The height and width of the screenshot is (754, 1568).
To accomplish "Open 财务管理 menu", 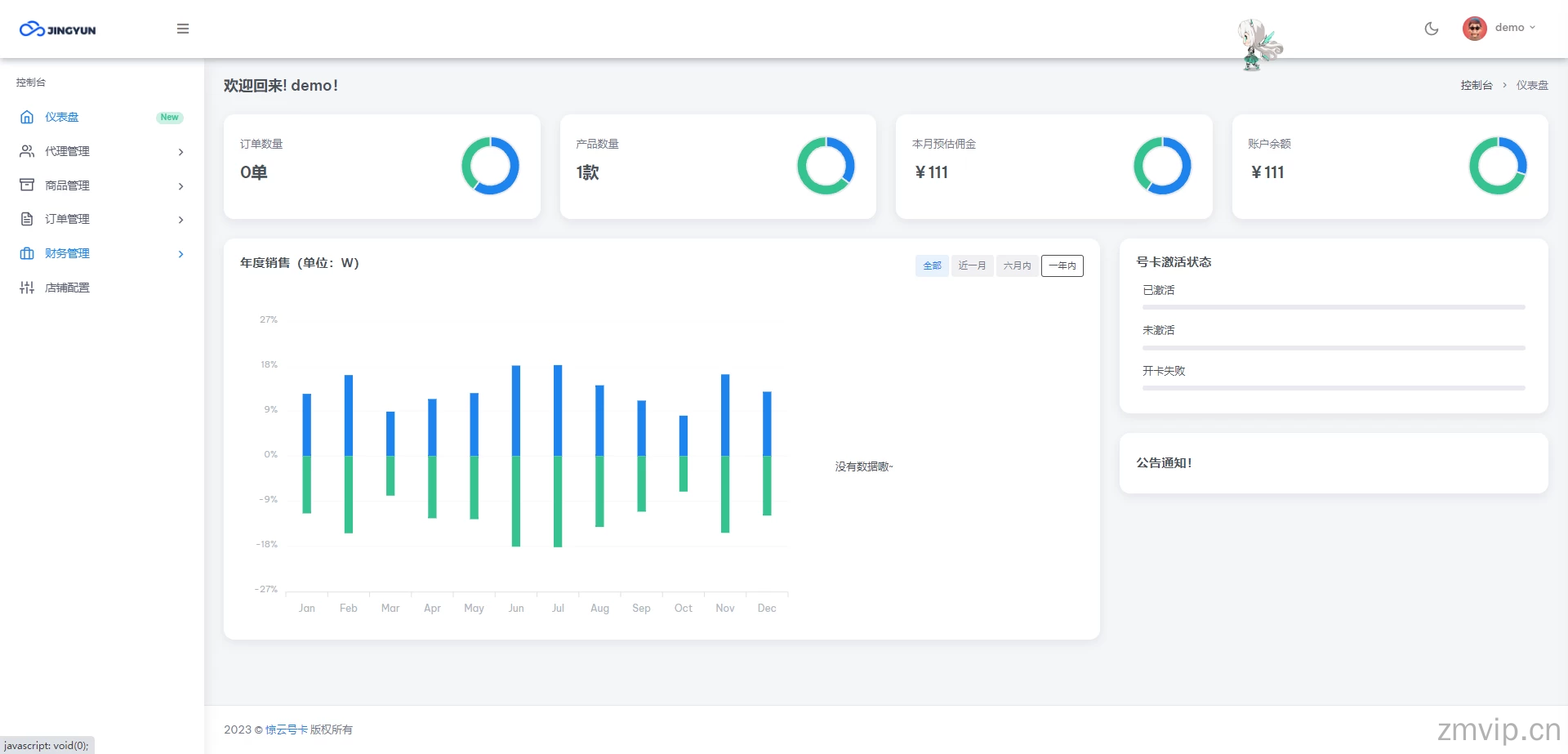I will (x=101, y=253).
